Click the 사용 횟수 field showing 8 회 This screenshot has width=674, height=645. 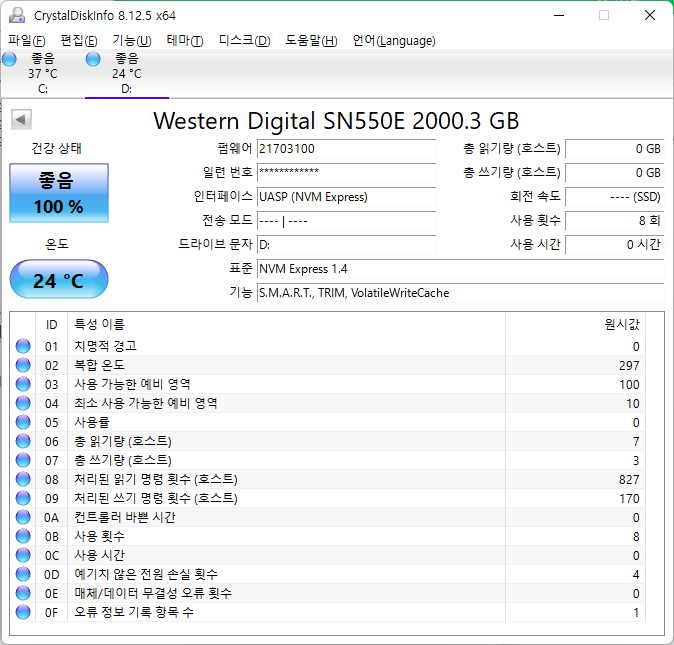615,221
